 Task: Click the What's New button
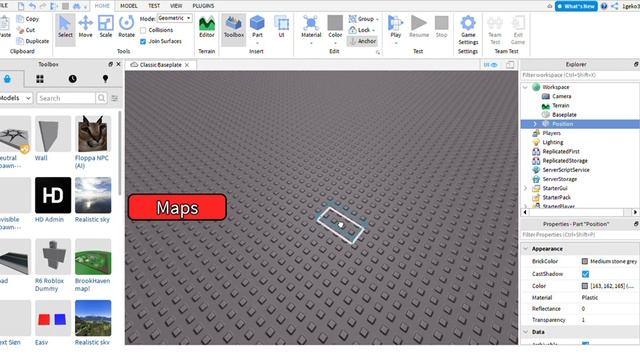pos(576,6)
